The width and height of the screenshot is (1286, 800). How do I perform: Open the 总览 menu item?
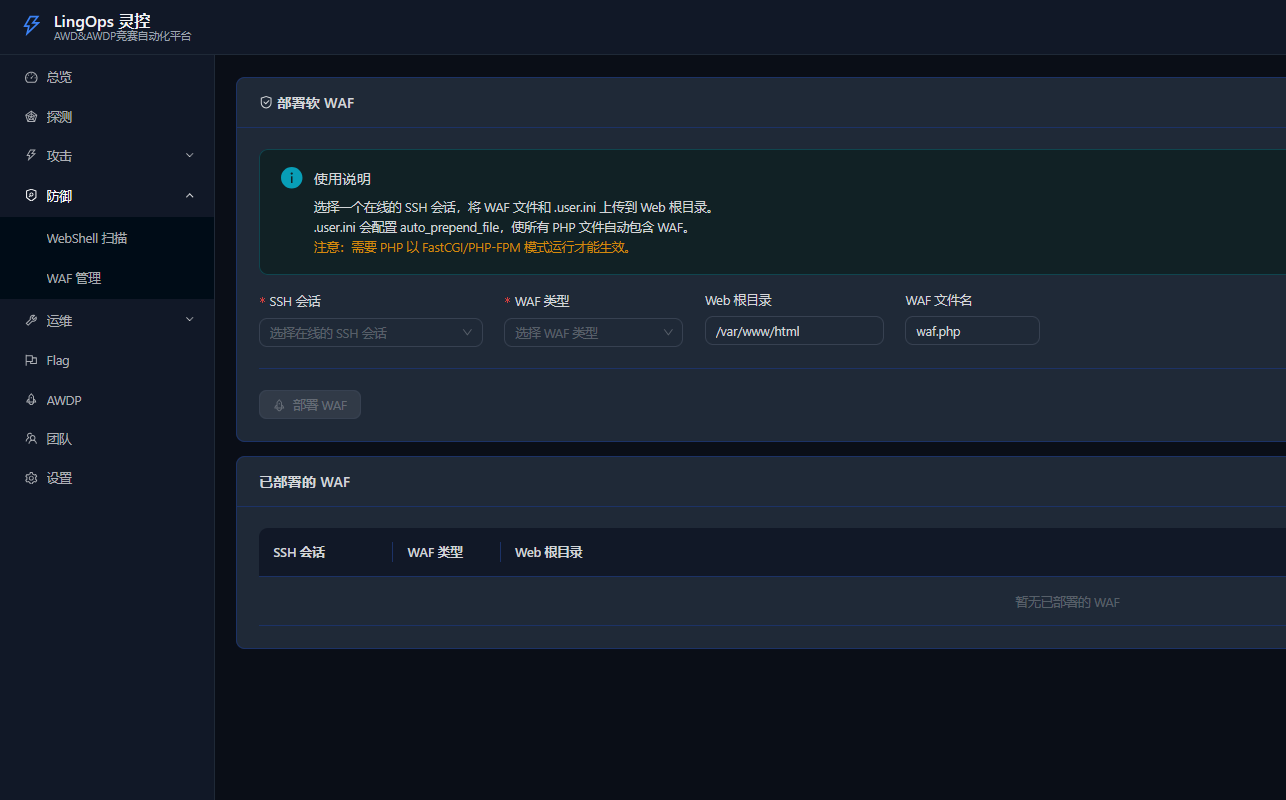point(107,77)
